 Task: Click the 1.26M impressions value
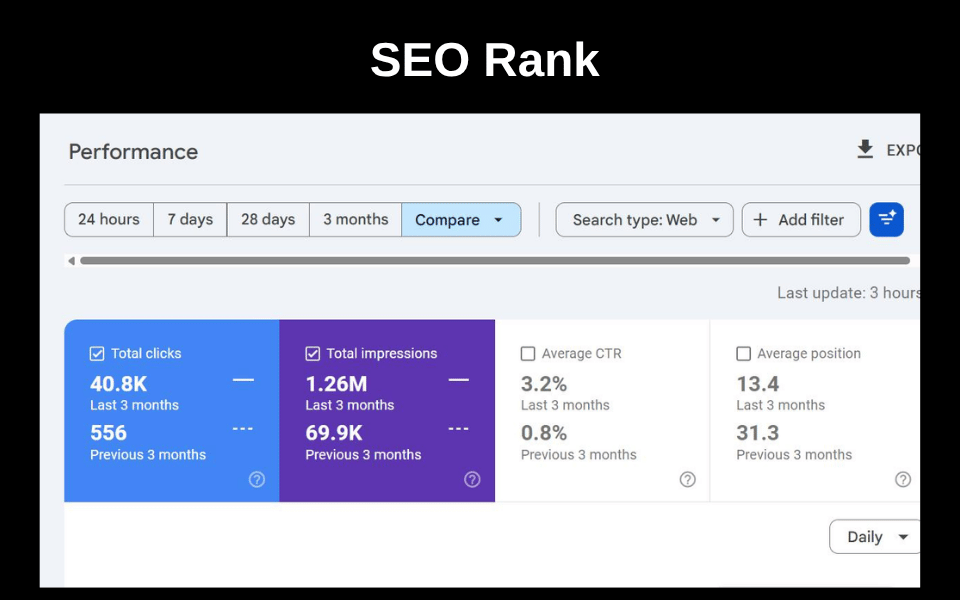(336, 384)
